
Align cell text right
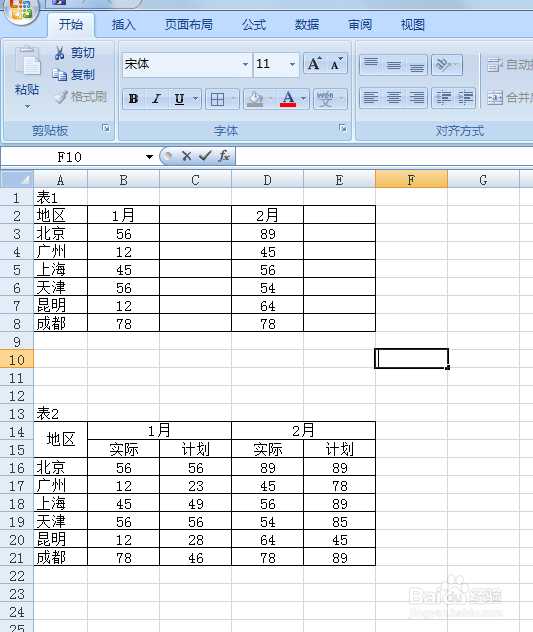[416, 98]
